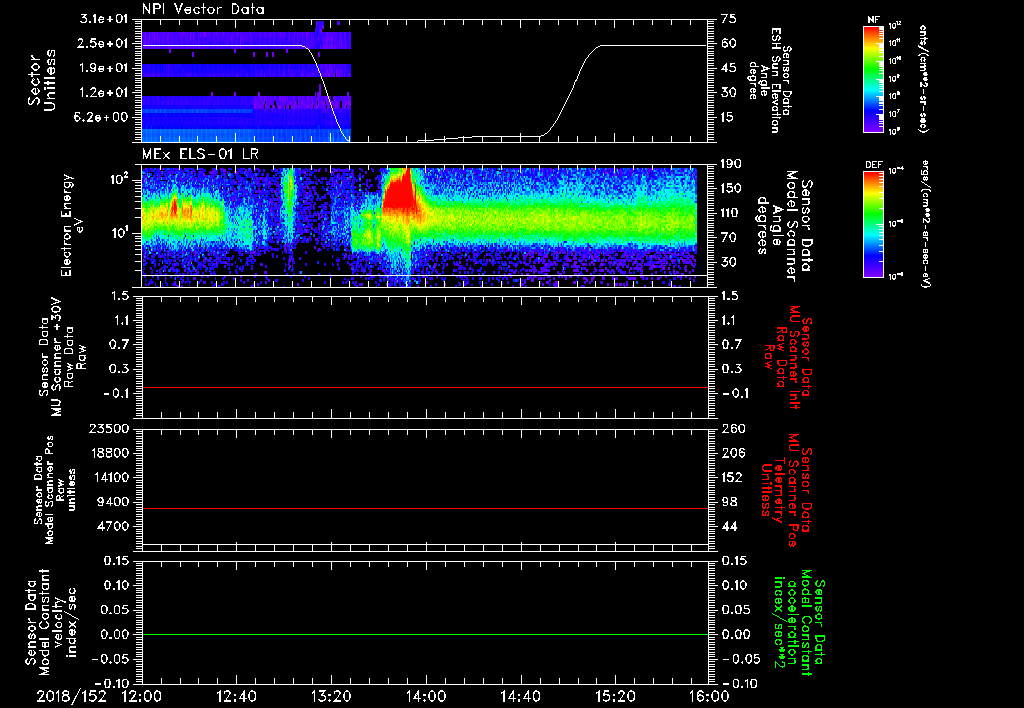This screenshot has width=1024, height=708.
Task: Click the "23500" scanner position tick label
Action: click(110, 428)
